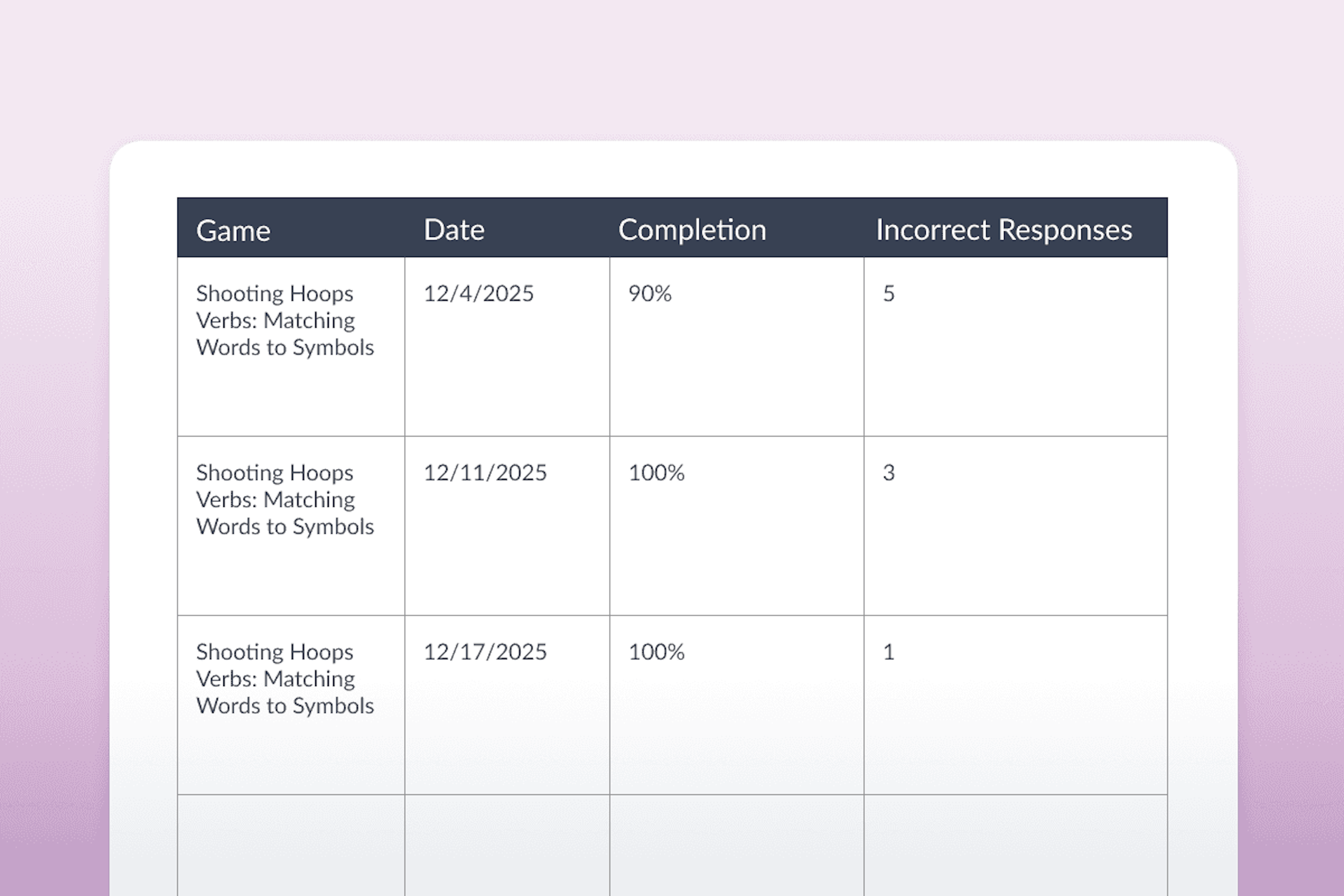
Task: Click the Date column header
Action: click(454, 230)
